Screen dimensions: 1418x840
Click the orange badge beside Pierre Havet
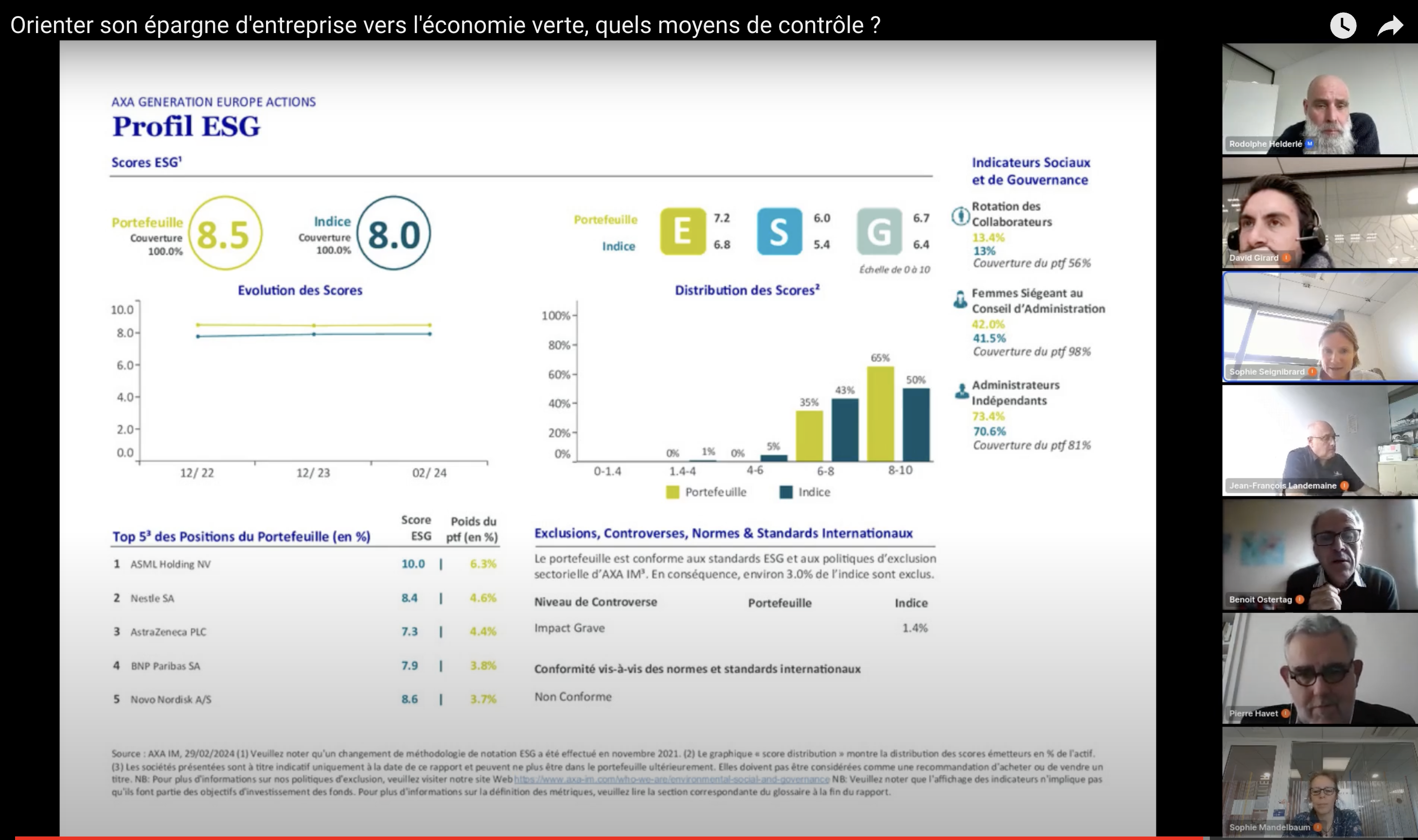pos(1286,713)
